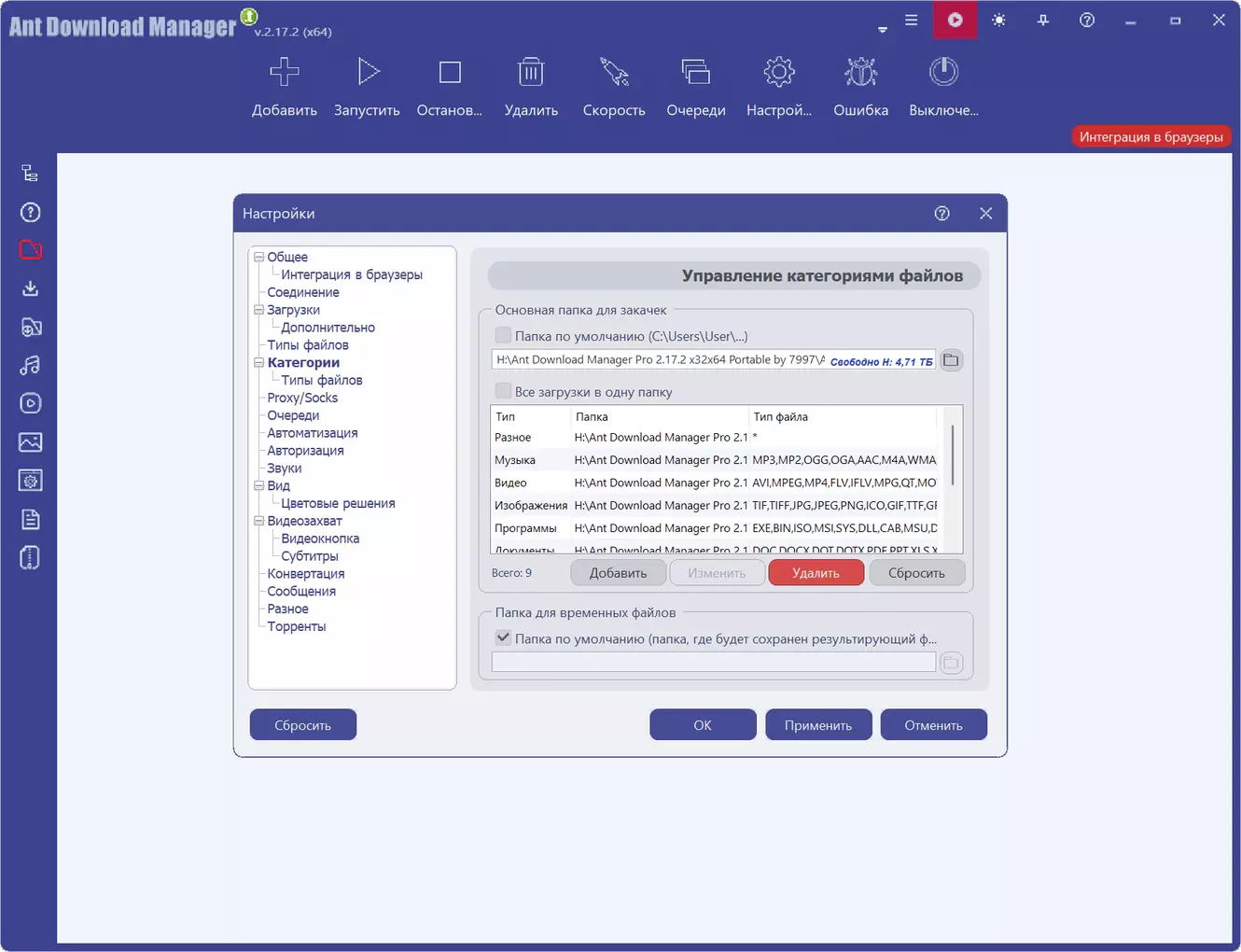The image size is (1241, 952).
Task: Select Конвертация in the settings tree
Action: point(306,574)
